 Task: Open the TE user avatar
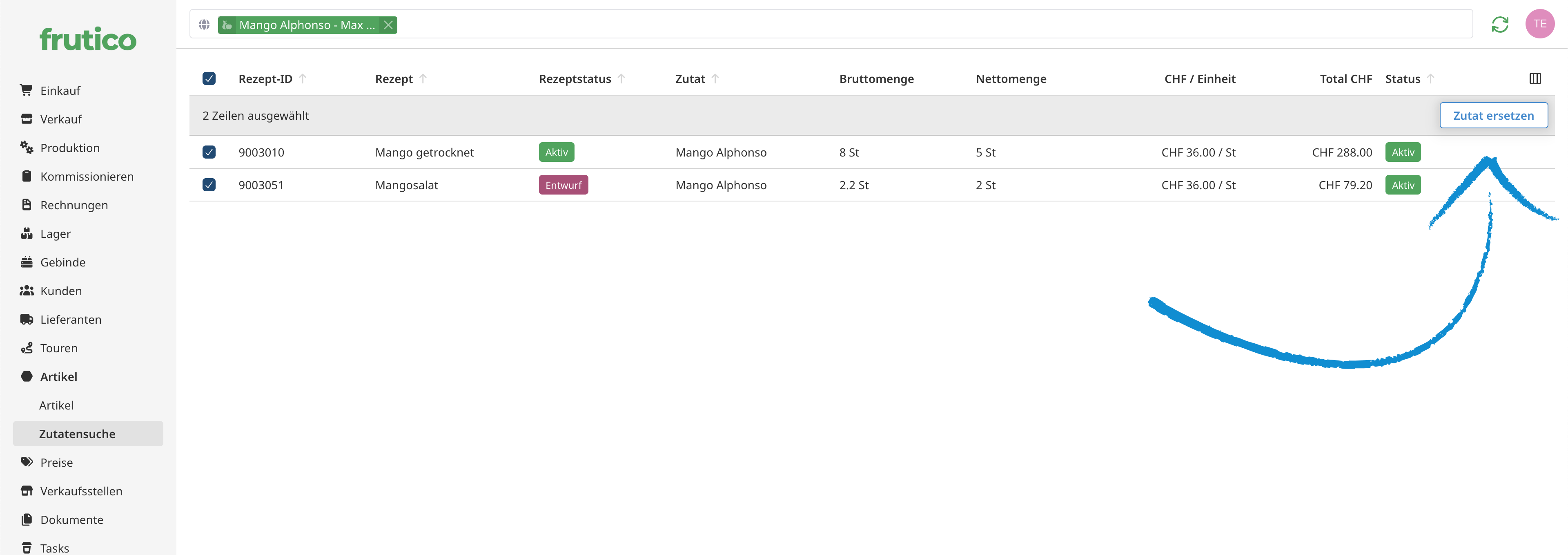click(x=1539, y=25)
